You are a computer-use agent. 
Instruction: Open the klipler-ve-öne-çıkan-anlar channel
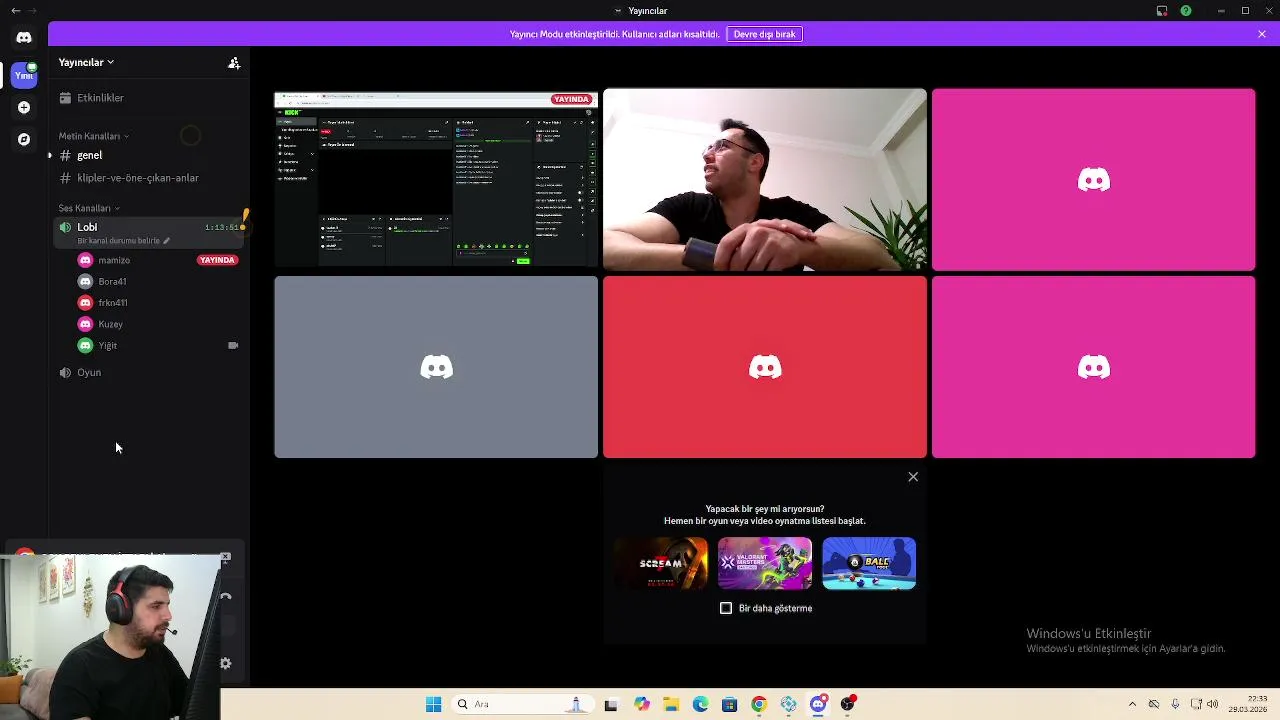pyautogui.click(x=150, y=178)
